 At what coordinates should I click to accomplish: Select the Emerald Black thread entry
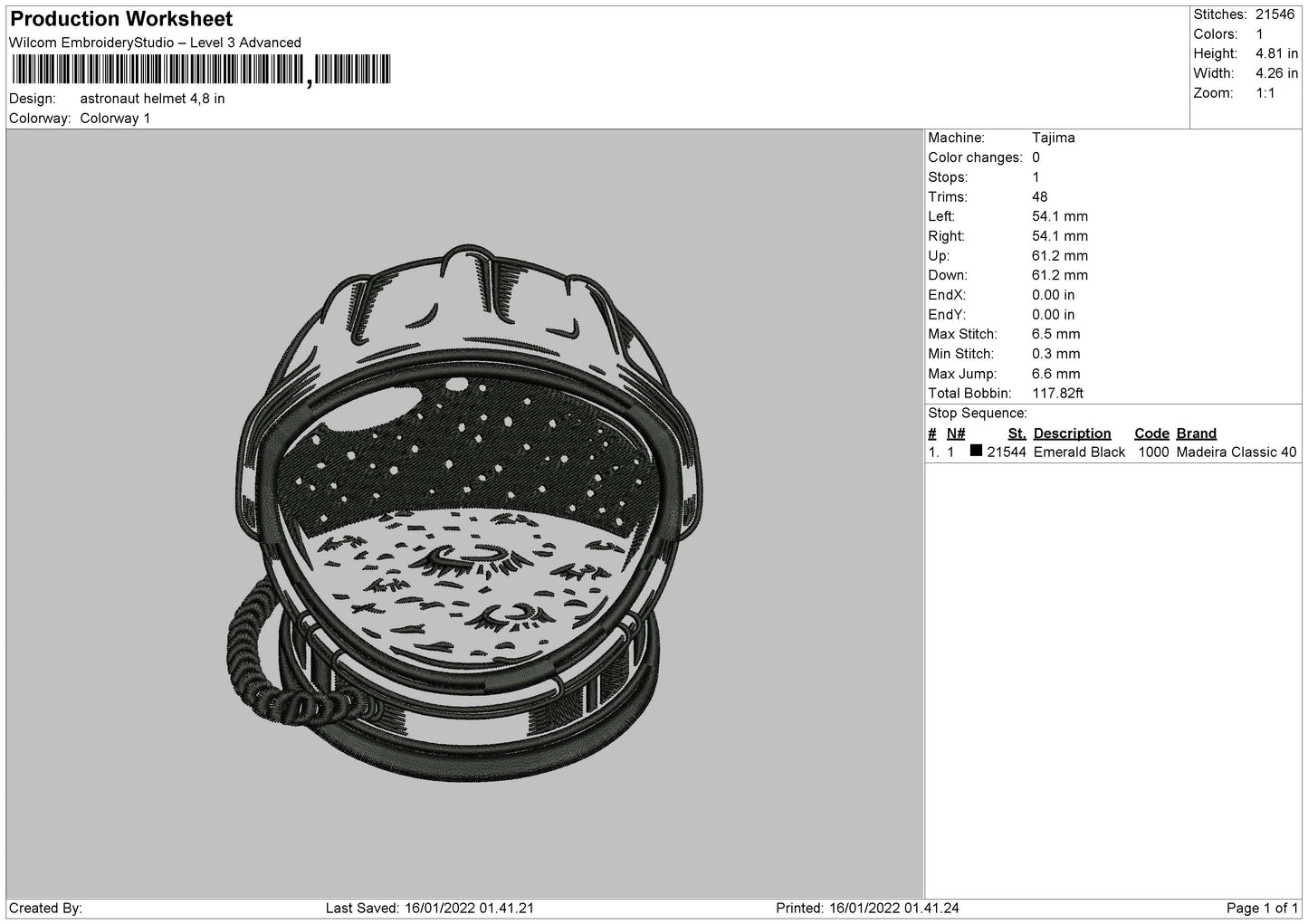(1079, 452)
